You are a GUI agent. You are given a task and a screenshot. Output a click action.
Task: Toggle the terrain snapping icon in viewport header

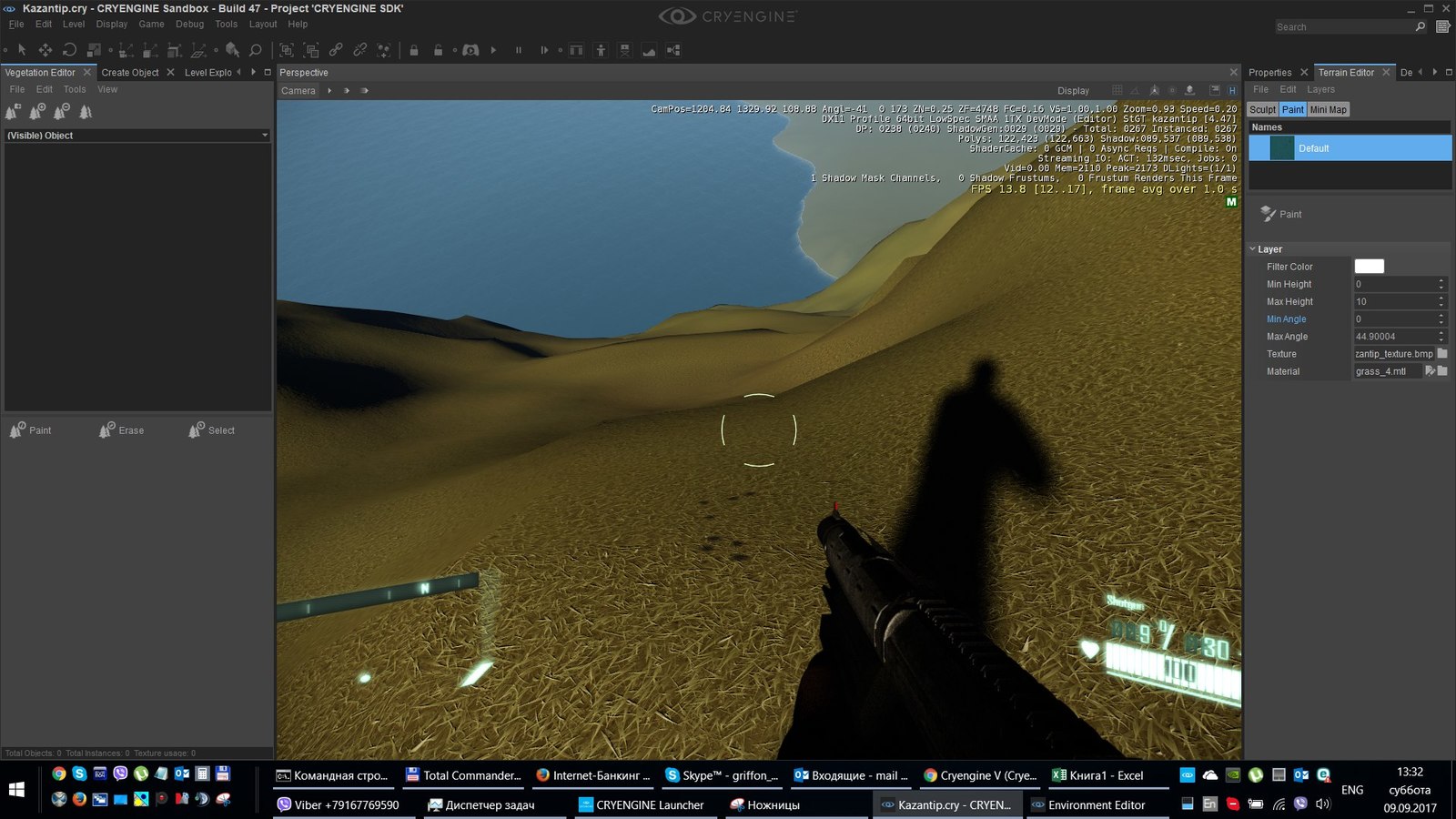tap(1189, 90)
